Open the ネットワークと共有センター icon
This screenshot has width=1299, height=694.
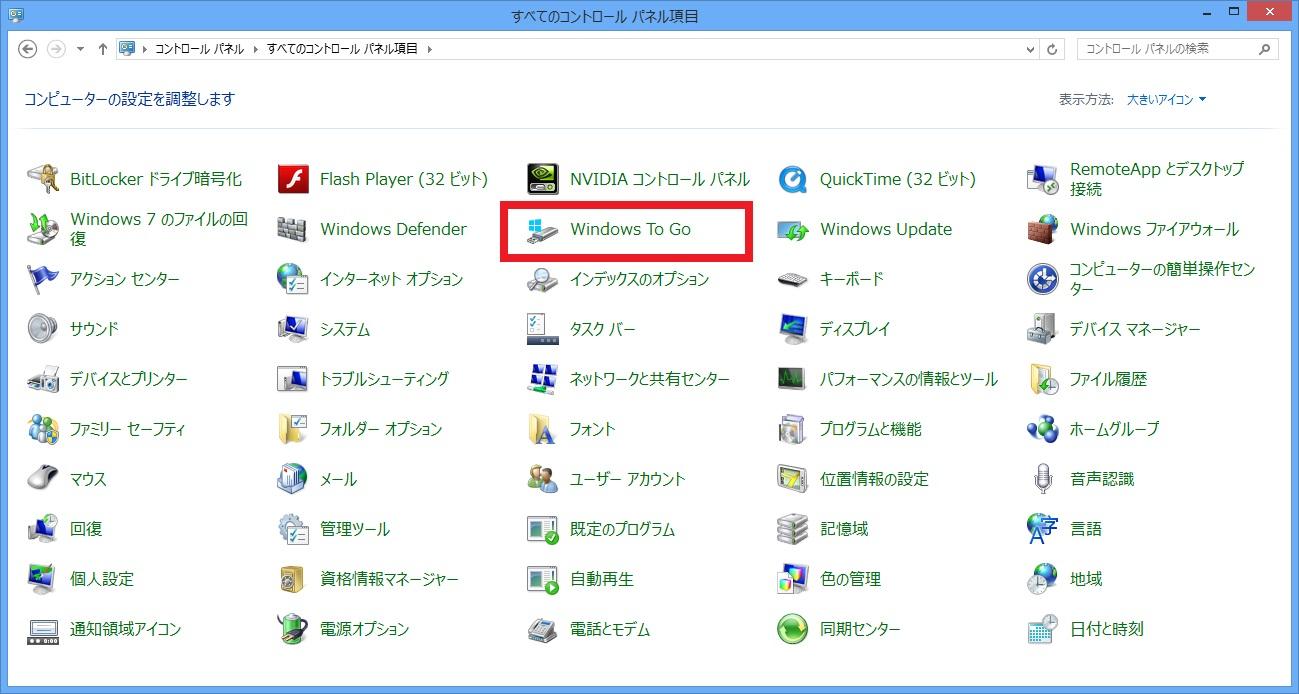pos(542,379)
